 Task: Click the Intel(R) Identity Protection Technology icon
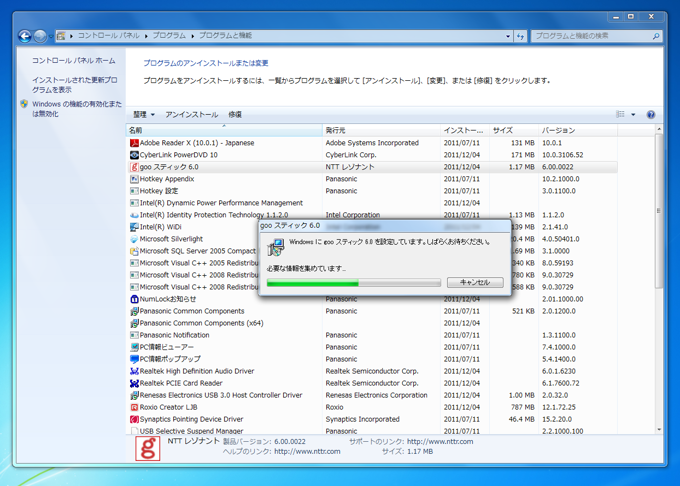pyautogui.click(x=134, y=215)
